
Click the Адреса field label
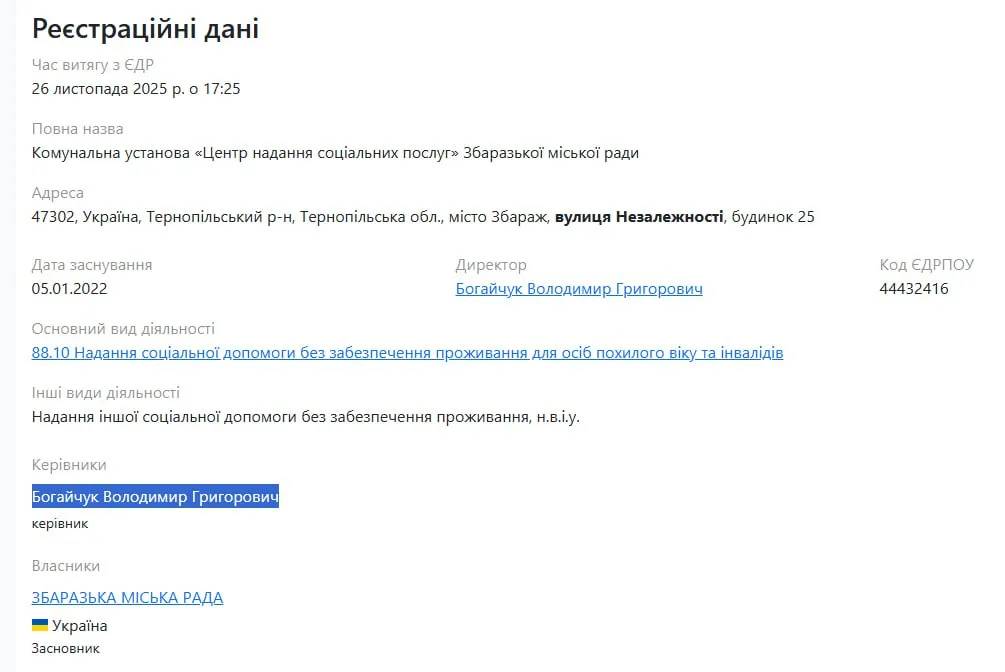click(58, 193)
